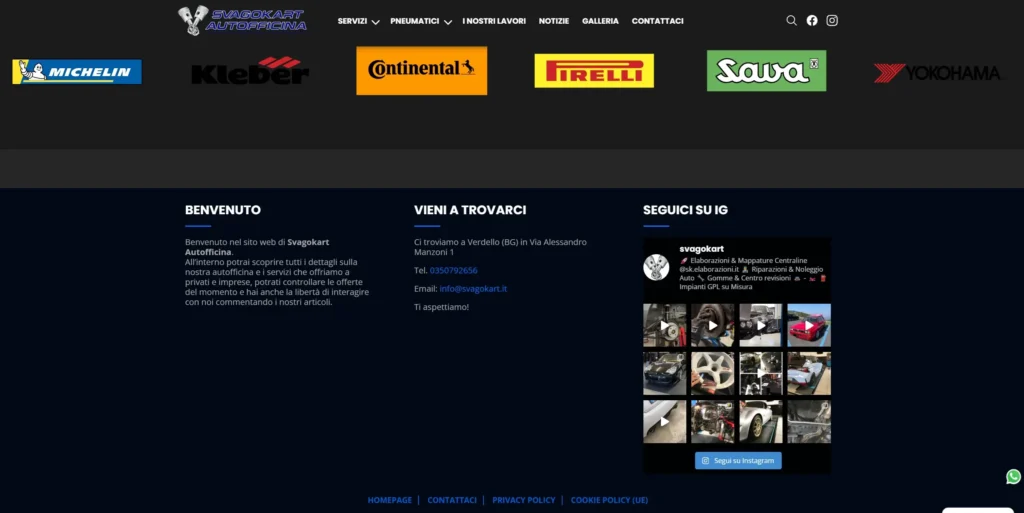
Task: Email info@svagokart.it link
Action: 473,288
